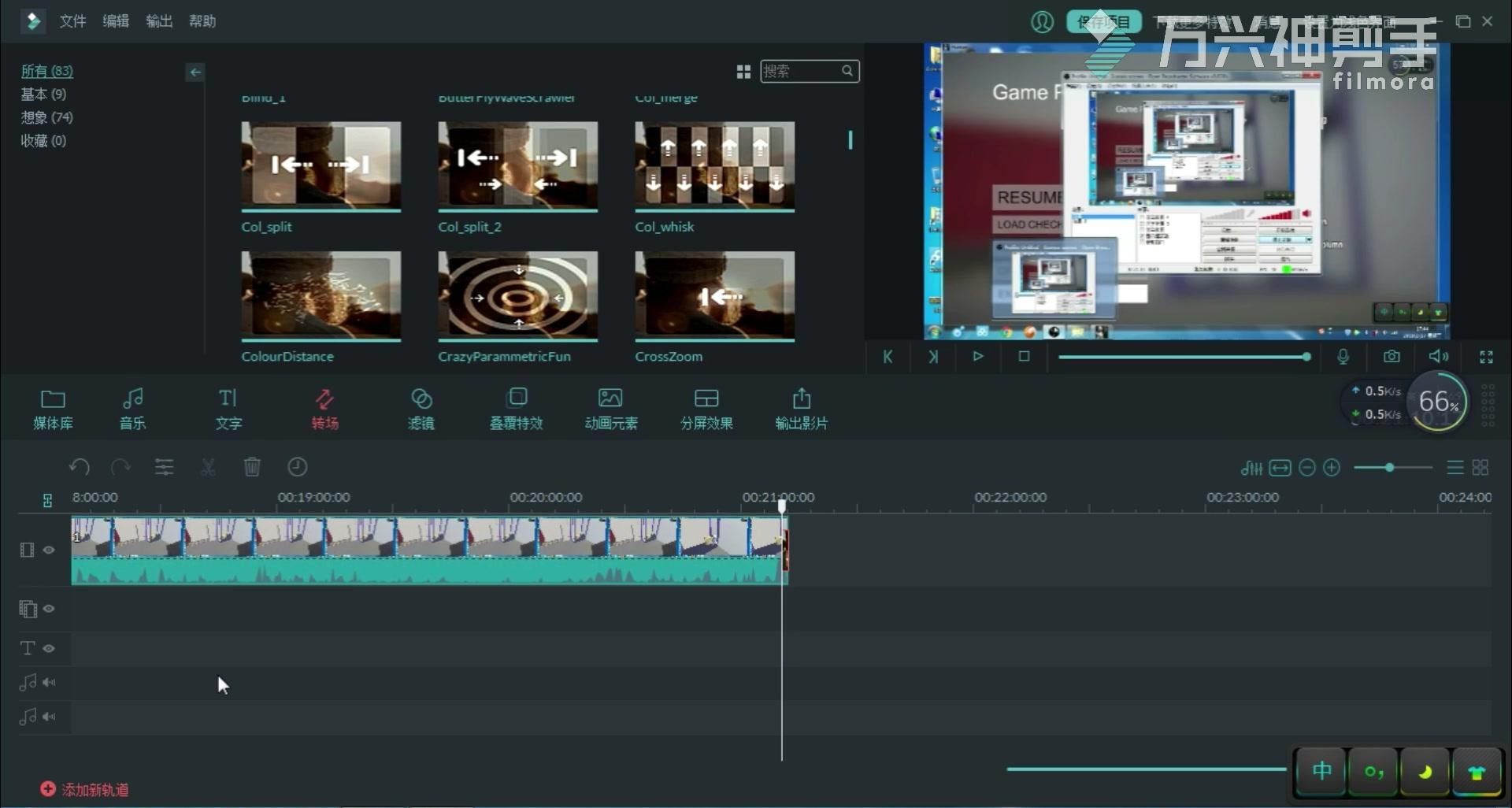Select the Col_whisk transition thumbnail
Screen dimensions: 1512x808
(x=715, y=166)
